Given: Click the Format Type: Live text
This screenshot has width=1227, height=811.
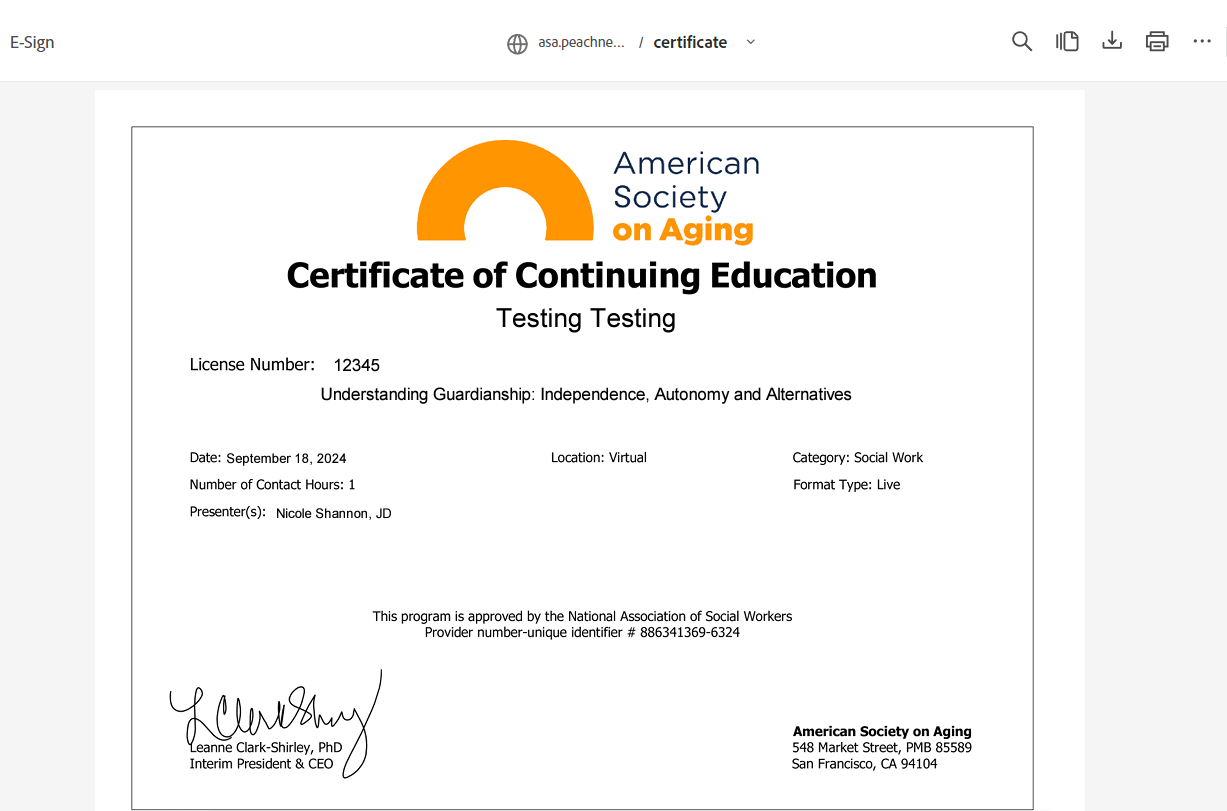Looking at the screenshot, I should (847, 485).
